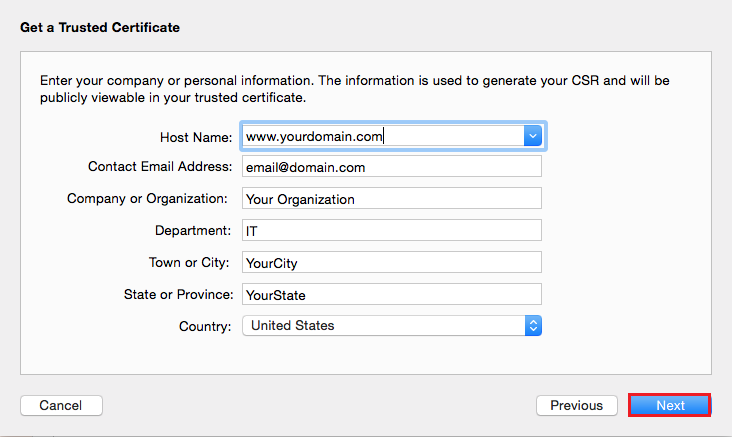
Task: Click inside the www.yourdomain.com host name field
Action: coord(380,136)
